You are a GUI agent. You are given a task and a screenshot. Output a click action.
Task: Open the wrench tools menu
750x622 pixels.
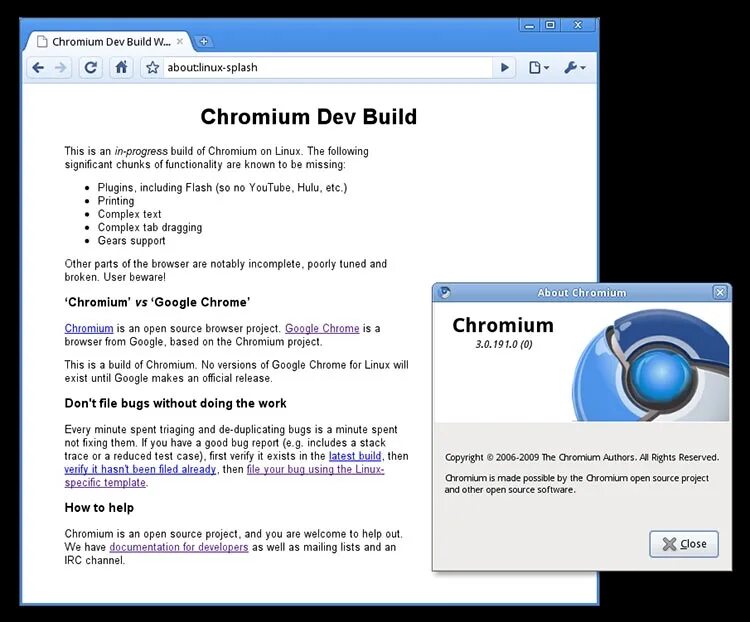574,67
